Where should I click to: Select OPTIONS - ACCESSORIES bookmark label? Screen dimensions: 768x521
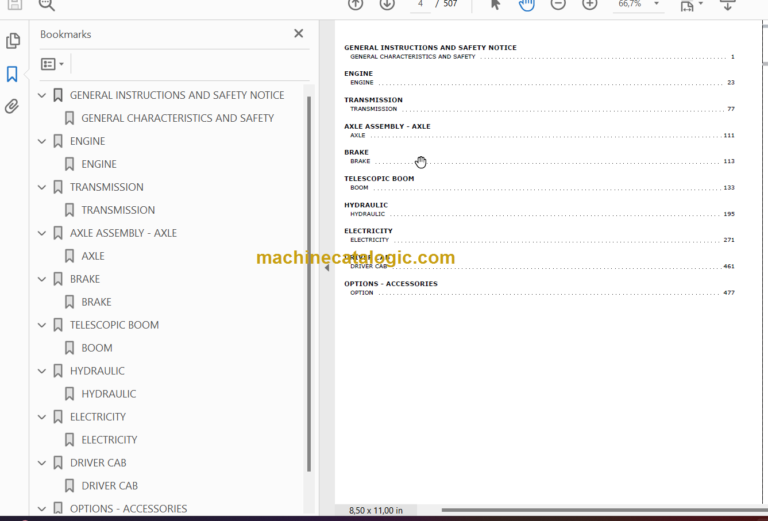128,509
